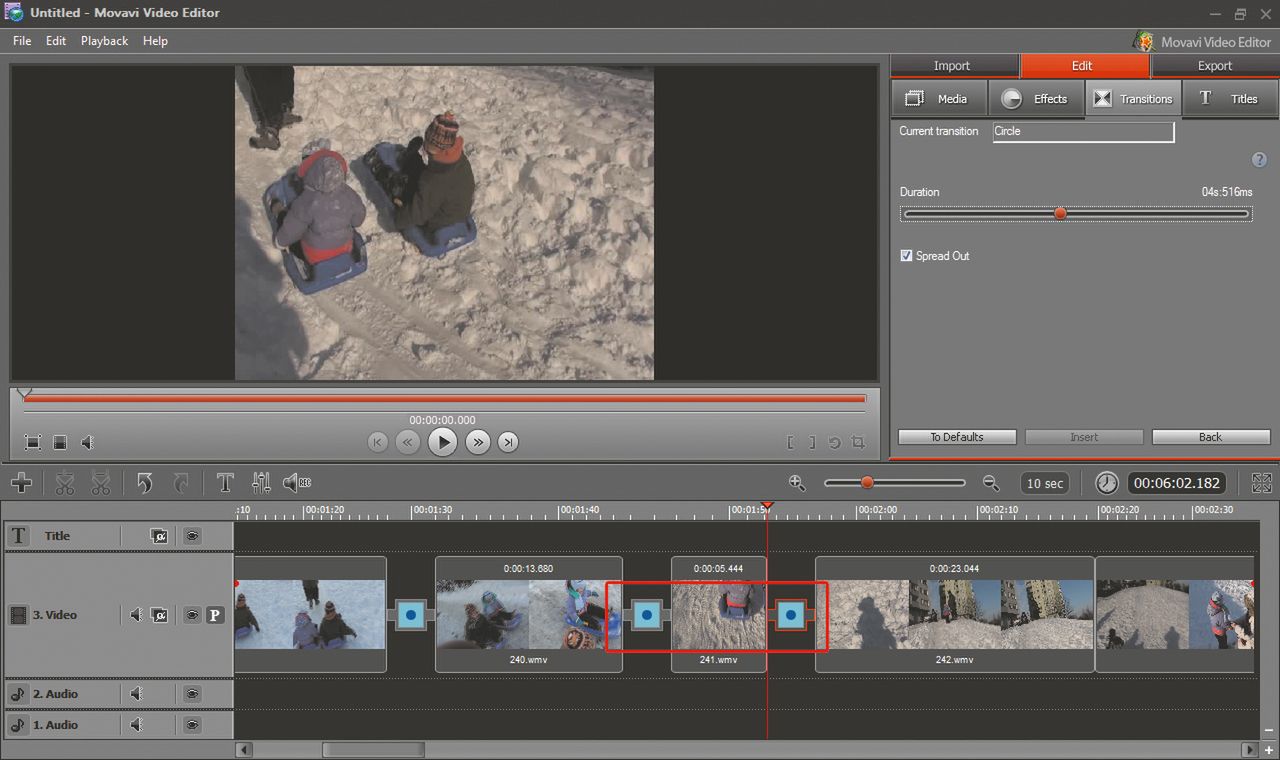Click the fullscreen preview icon
The width and height of the screenshot is (1280, 760).
coord(33,442)
